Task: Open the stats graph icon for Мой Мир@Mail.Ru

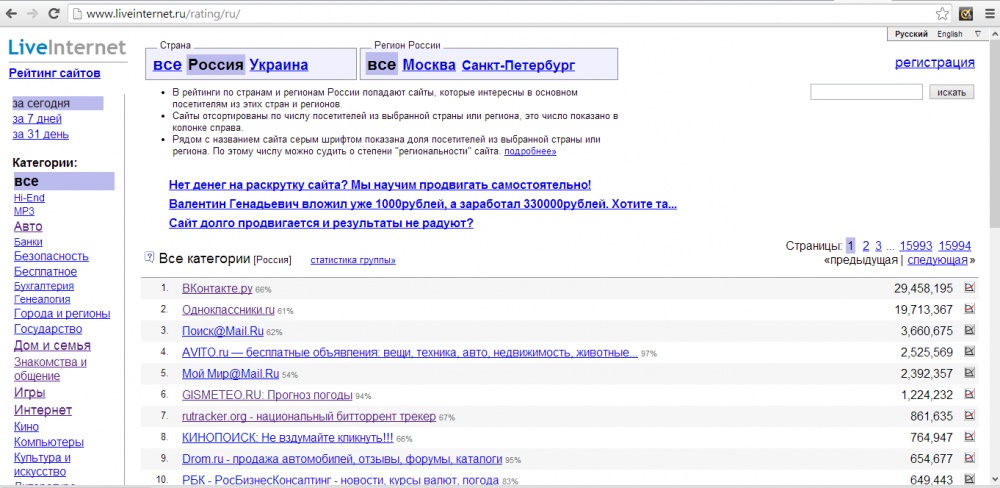Action: pyautogui.click(x=970, y=373)
